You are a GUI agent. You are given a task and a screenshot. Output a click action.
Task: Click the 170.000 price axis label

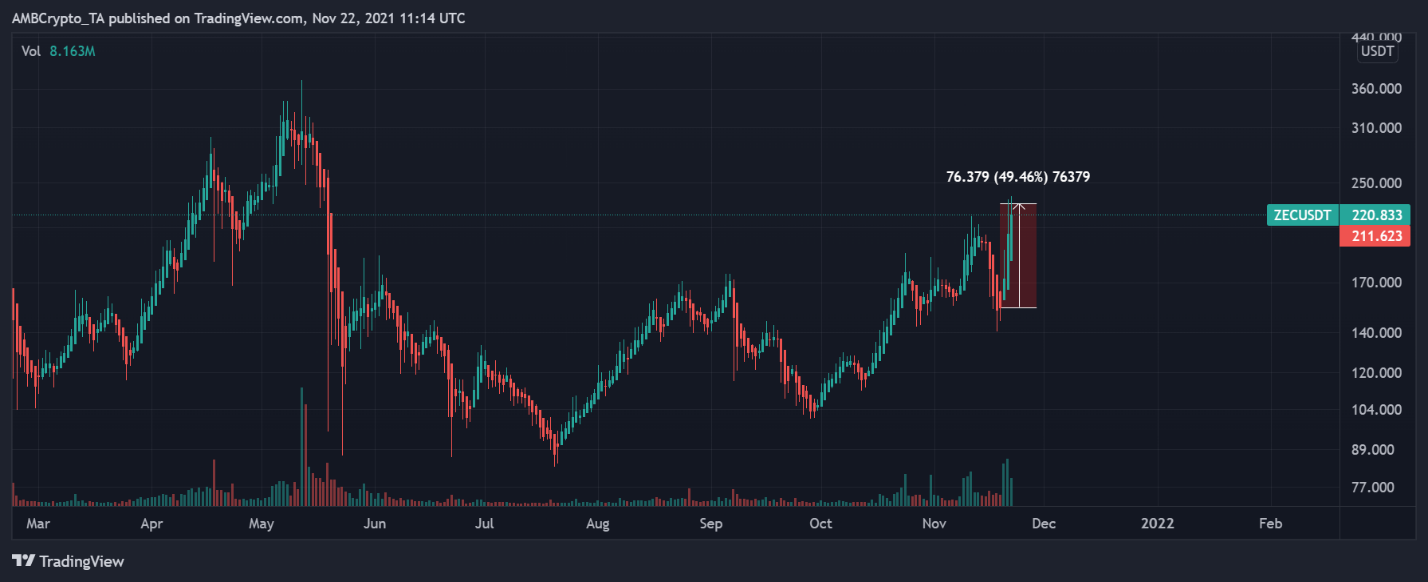(1376, 283)
